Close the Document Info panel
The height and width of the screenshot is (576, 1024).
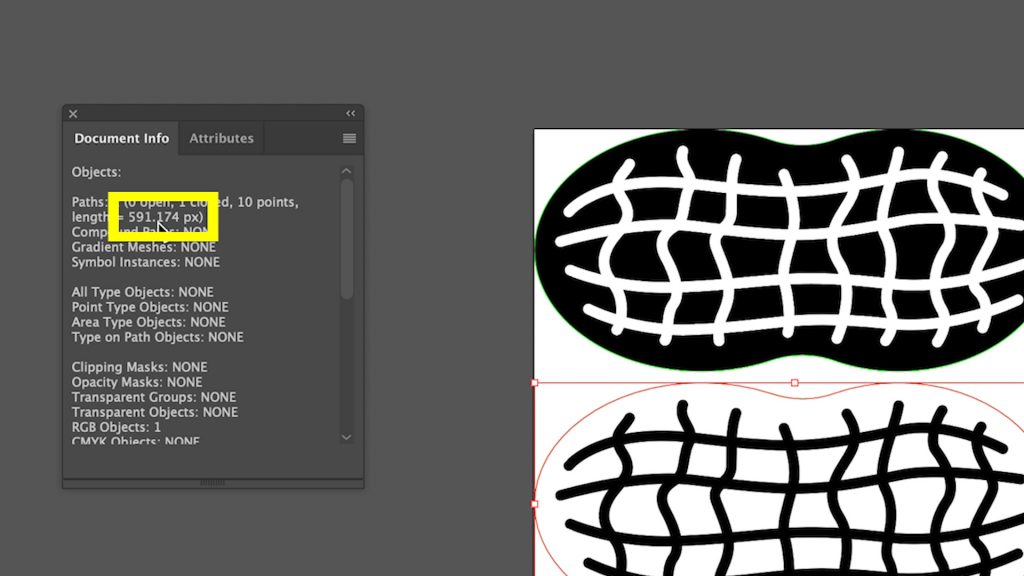(73, 114)
